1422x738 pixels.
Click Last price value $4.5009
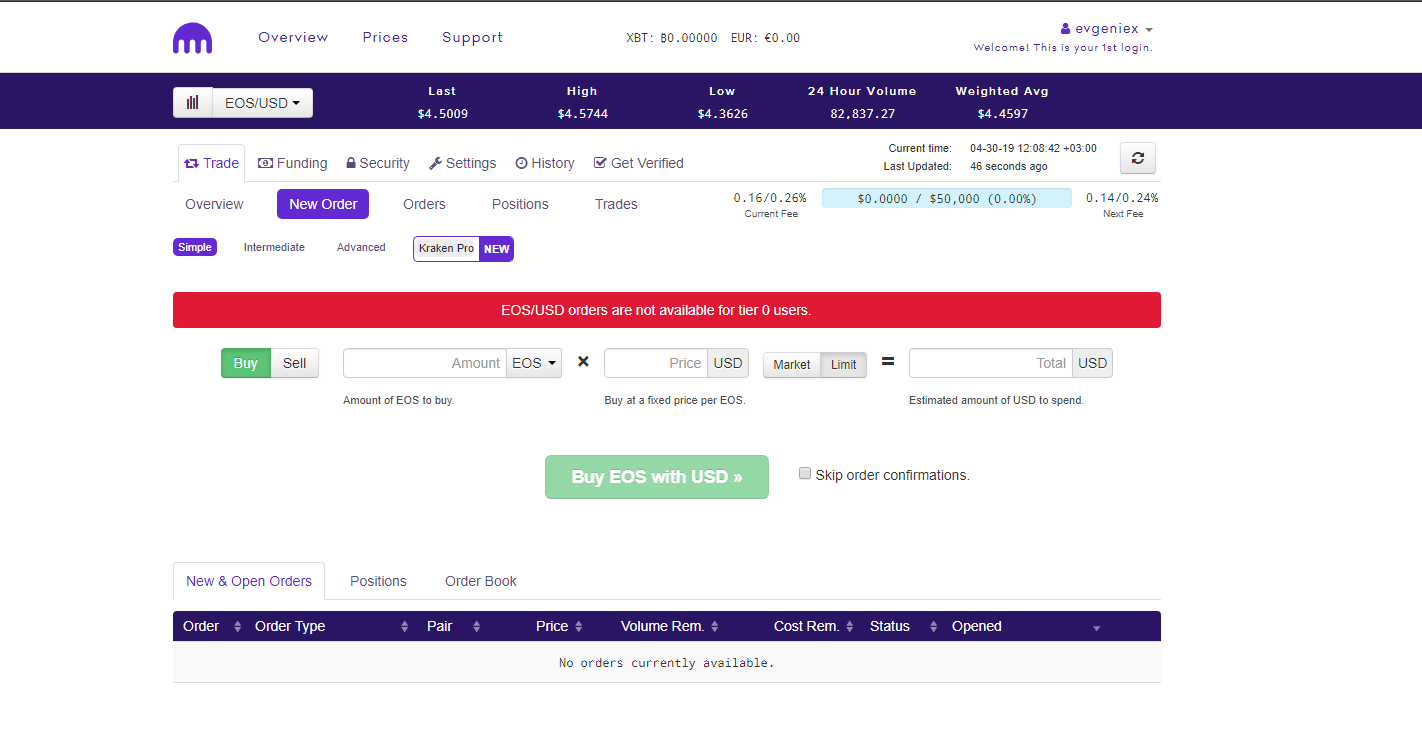pos(443,114)
